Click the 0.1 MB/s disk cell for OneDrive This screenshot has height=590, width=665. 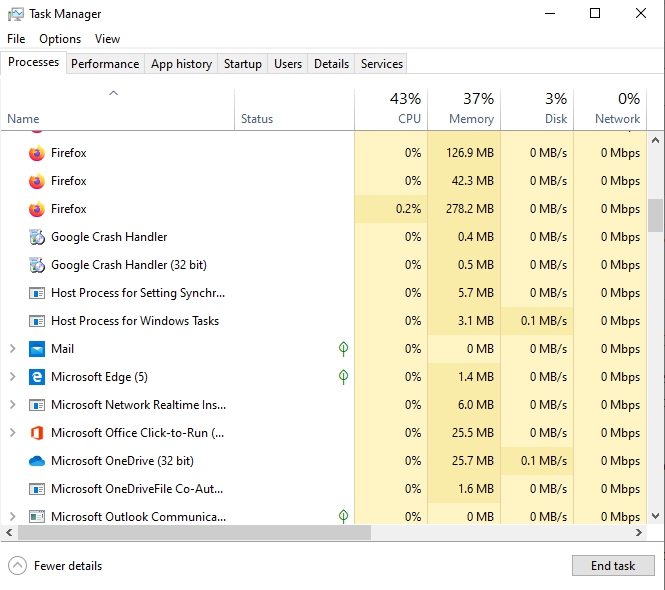tap(537, 461)
